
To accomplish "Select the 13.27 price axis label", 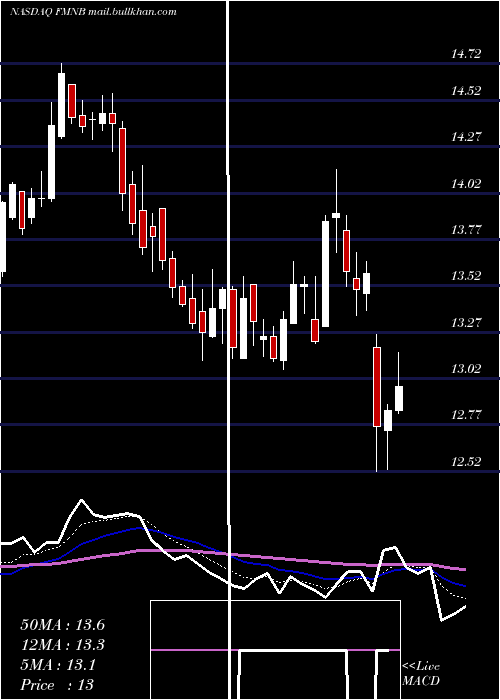I will [466, 322].
